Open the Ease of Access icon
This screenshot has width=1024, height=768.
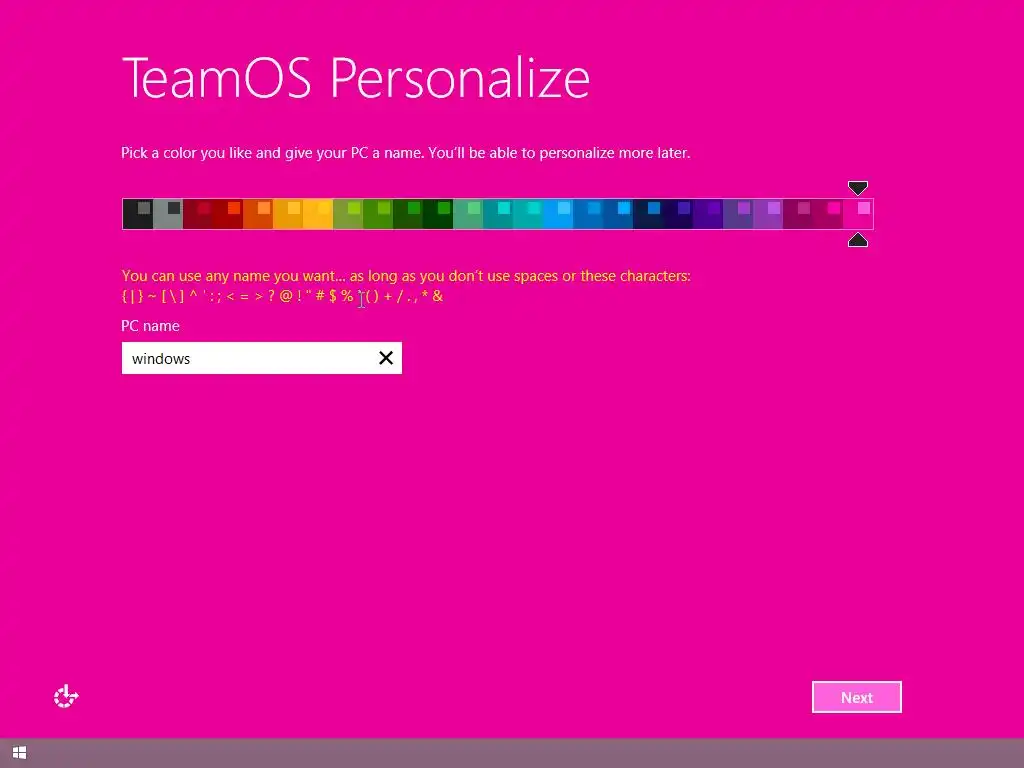(x=66, y=697)
